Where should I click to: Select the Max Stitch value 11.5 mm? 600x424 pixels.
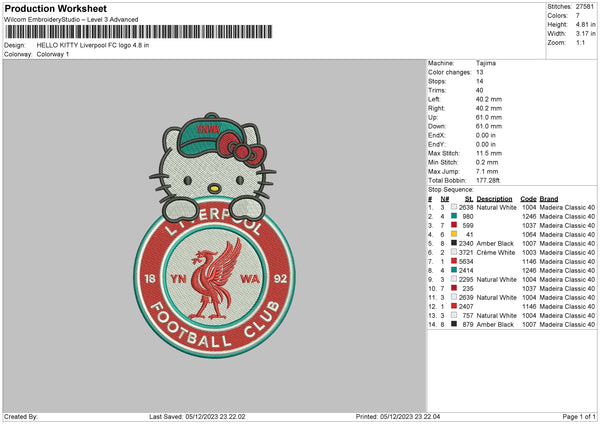pyautogui.click(x=489, y=153)
